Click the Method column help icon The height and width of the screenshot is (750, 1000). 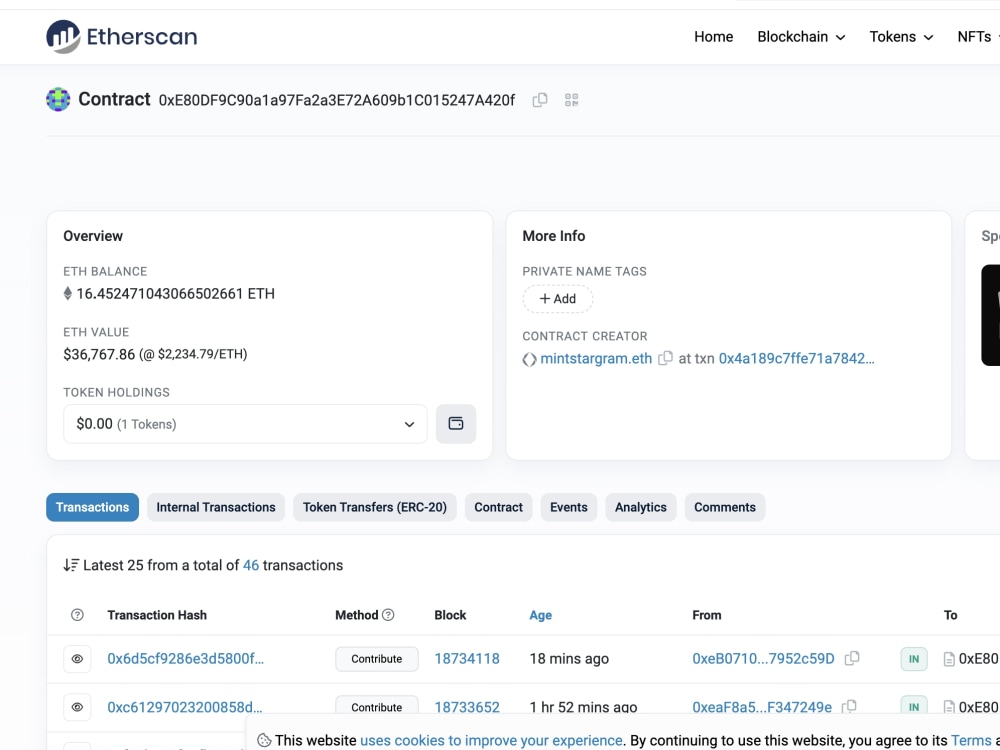pos(388,615)
